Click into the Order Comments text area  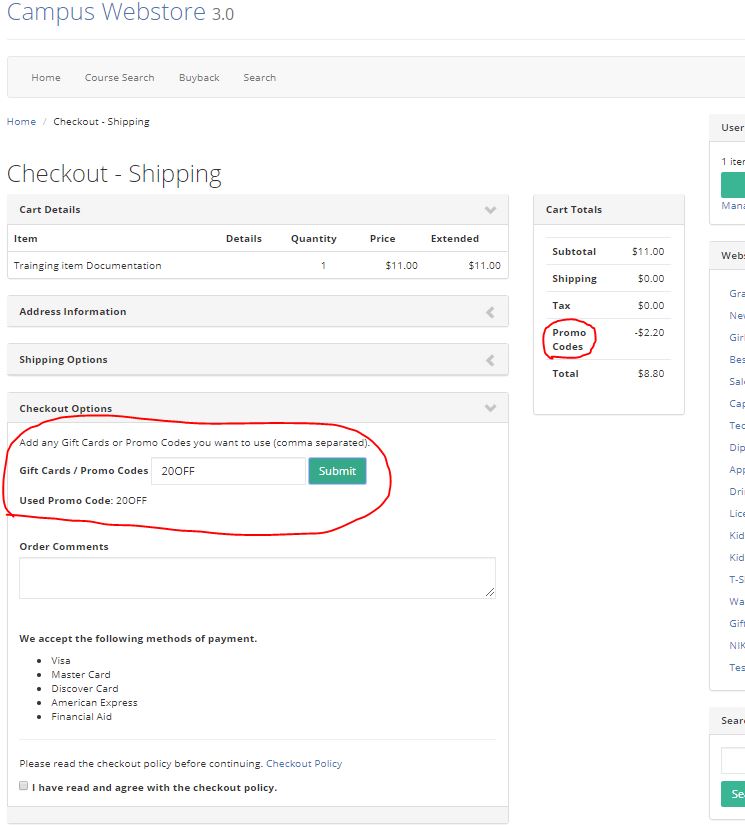[x=257, y=578]
